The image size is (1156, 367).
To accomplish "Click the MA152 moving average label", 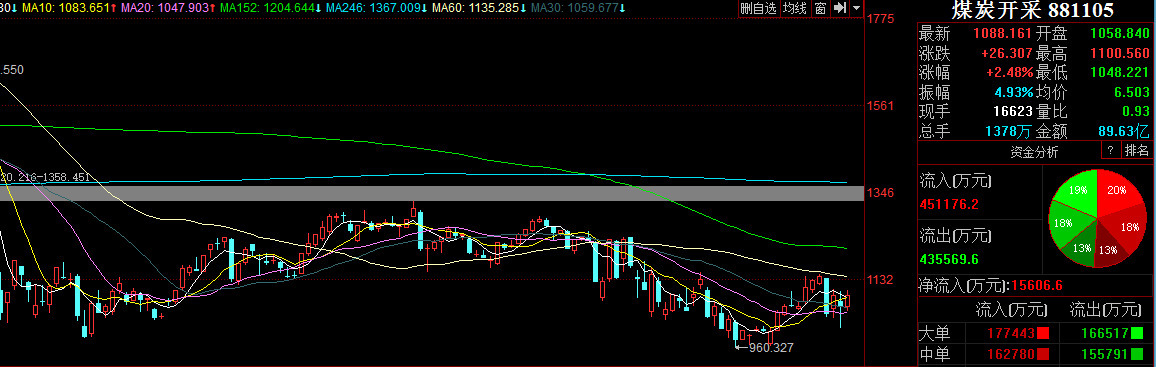I will coord(271,8).
